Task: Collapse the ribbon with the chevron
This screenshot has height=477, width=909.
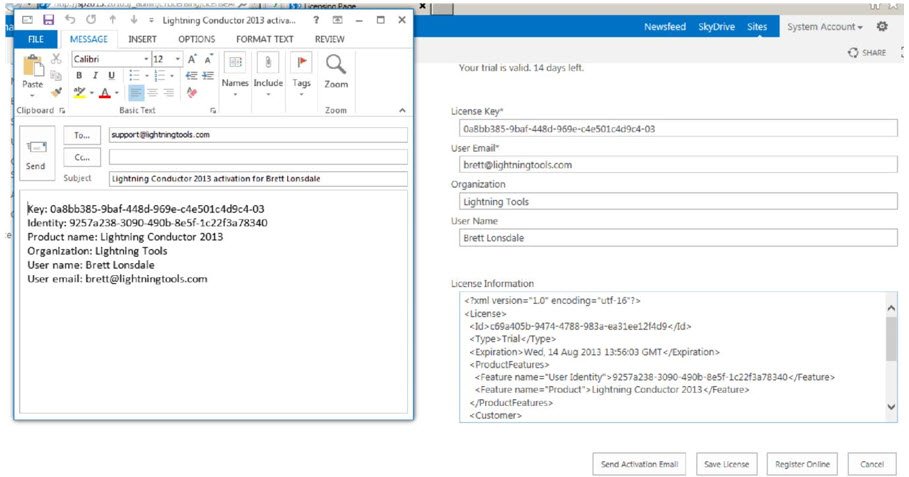Action: (402, 110)
